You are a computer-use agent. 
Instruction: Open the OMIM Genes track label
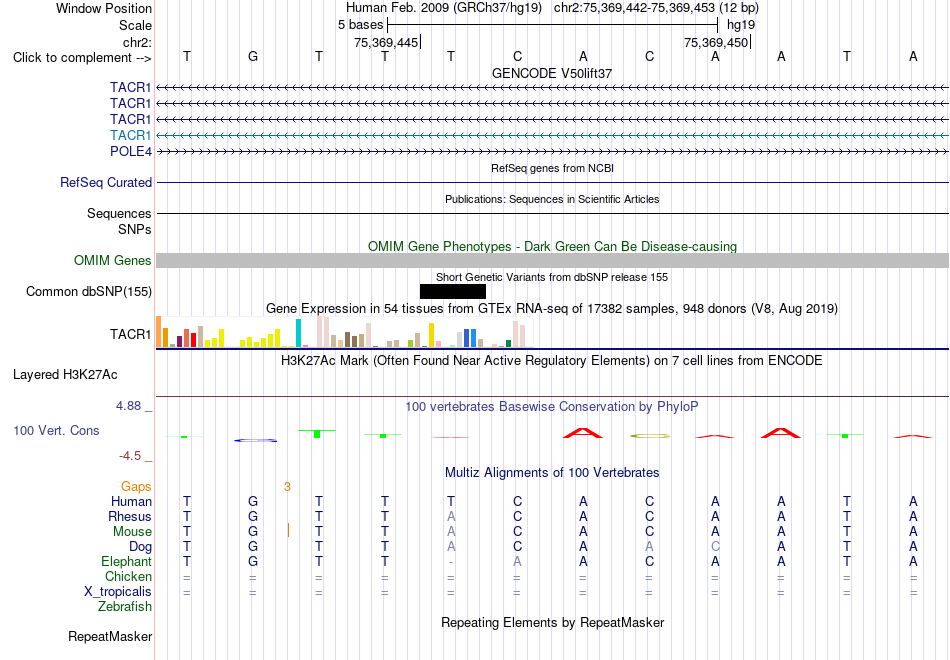(113, 261)
